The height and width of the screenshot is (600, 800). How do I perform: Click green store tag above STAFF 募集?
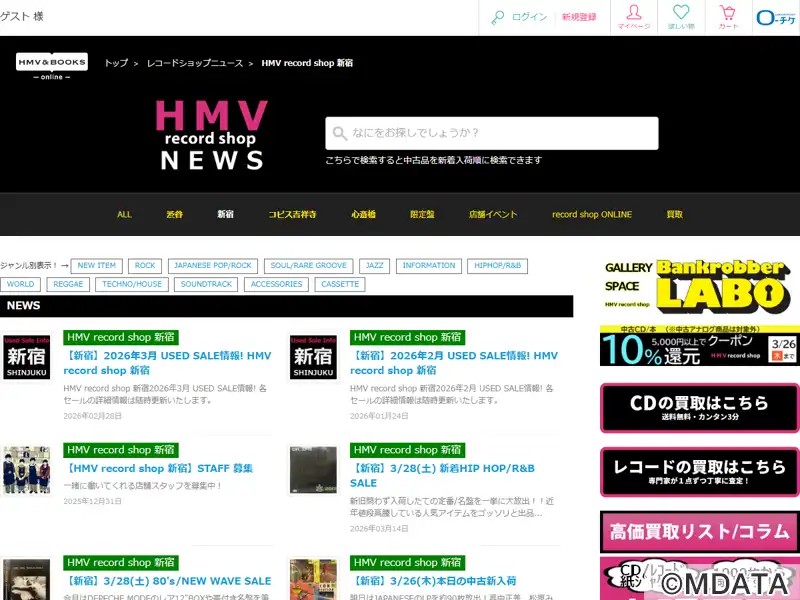[x=121, y=450]
